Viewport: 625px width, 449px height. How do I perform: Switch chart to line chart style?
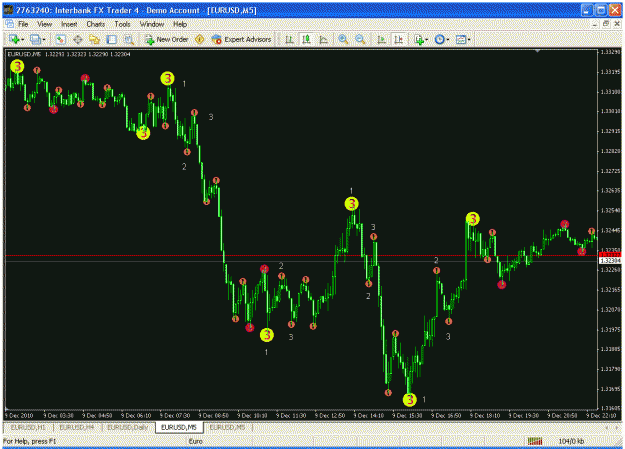tap(324, 39)
